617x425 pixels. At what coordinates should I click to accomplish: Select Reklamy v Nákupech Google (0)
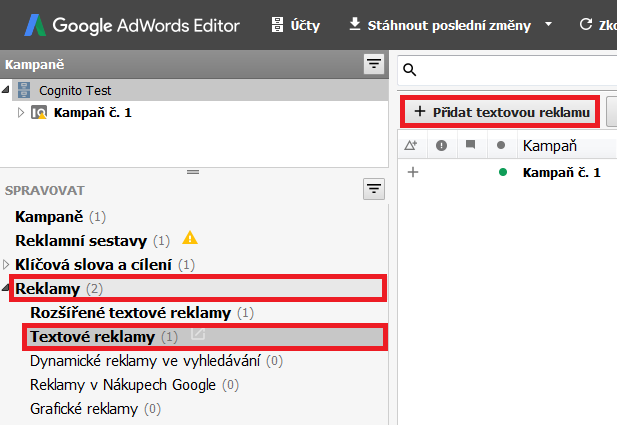134,385
